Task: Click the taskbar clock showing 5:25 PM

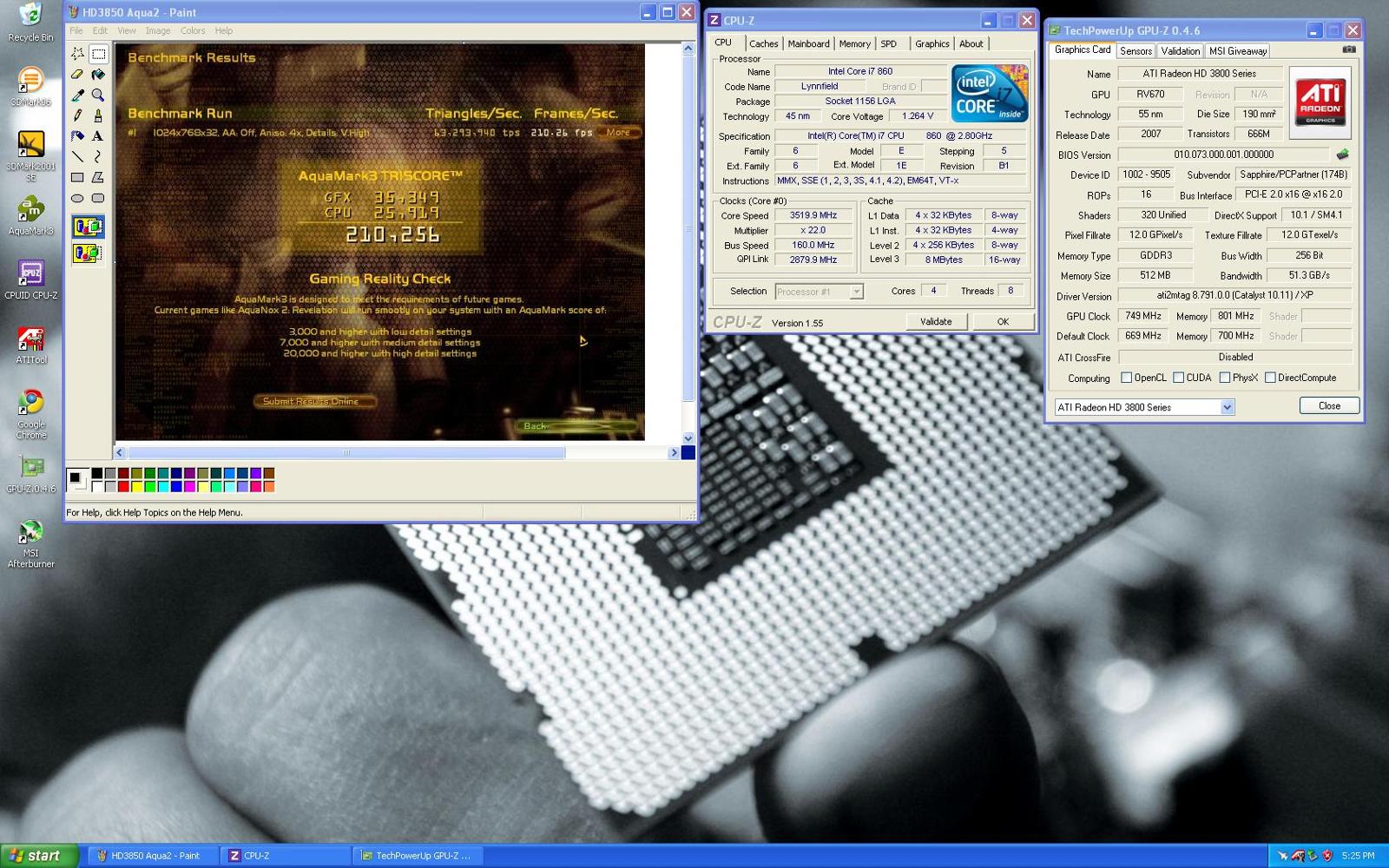Action: [1358, 856]
